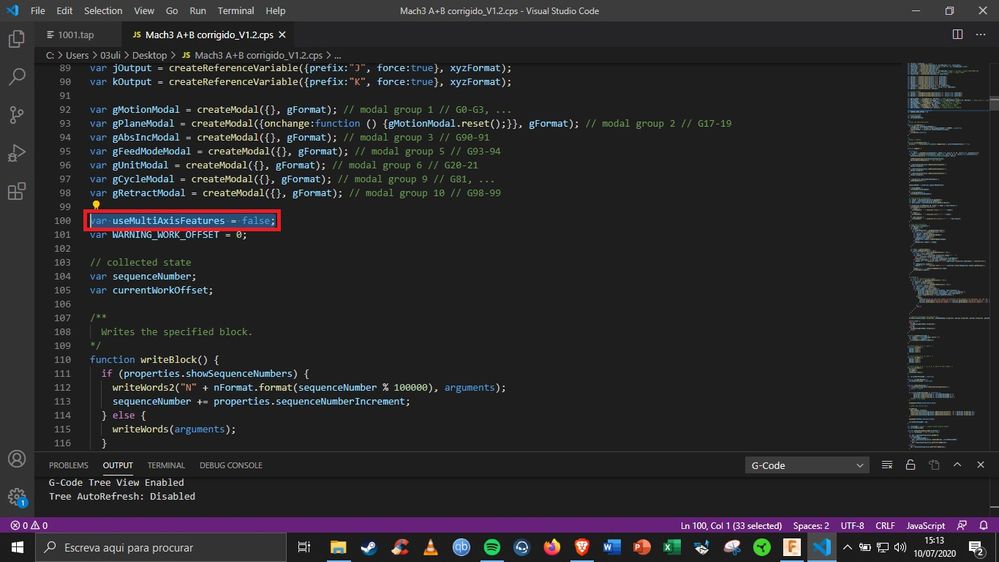The image size is (999, 562).
Task: Open the output log file icon
Action: coord(934,465)
